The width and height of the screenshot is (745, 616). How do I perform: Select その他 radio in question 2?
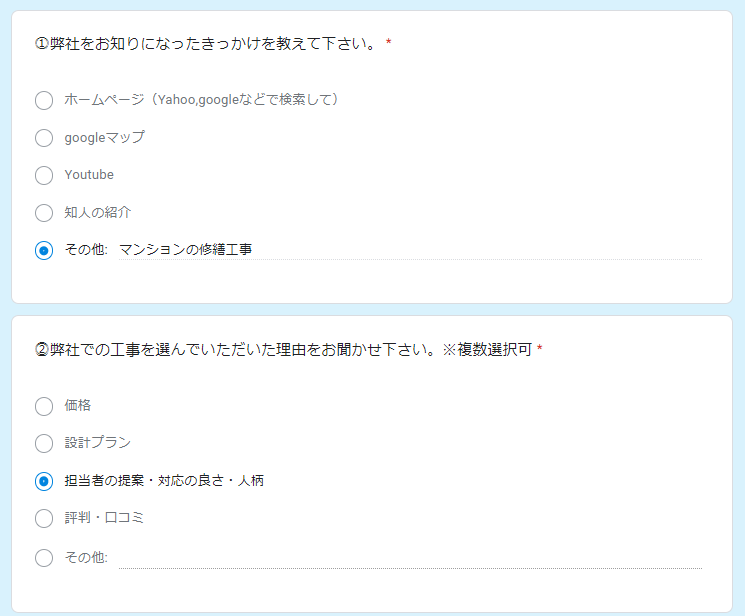click(44, 558)
